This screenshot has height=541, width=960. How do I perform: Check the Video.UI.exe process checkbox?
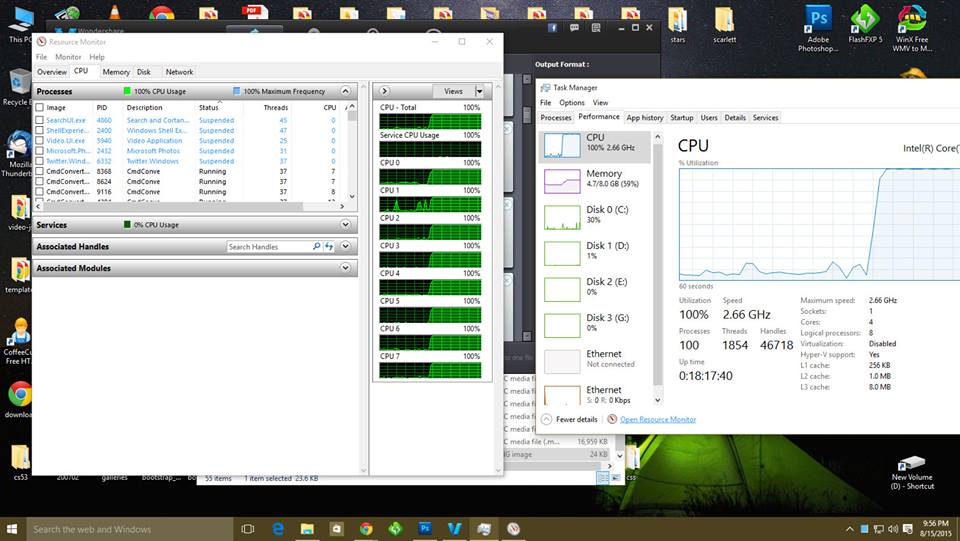pyautogui.click(x=40, y=141)
